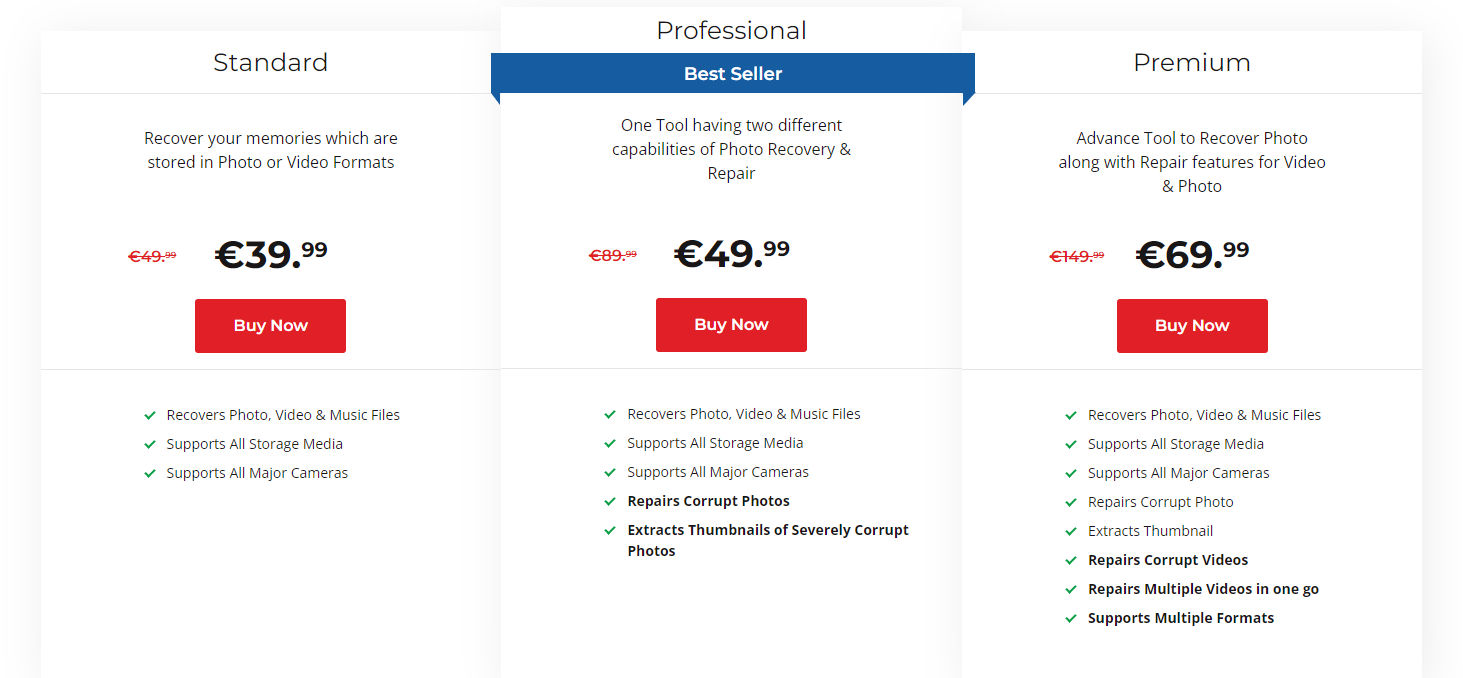The image size is (1463, 678).
Task: Click checkmark by Professional's Supports All Storage Media
Action: pyautogui.click(x=610, y=444)
